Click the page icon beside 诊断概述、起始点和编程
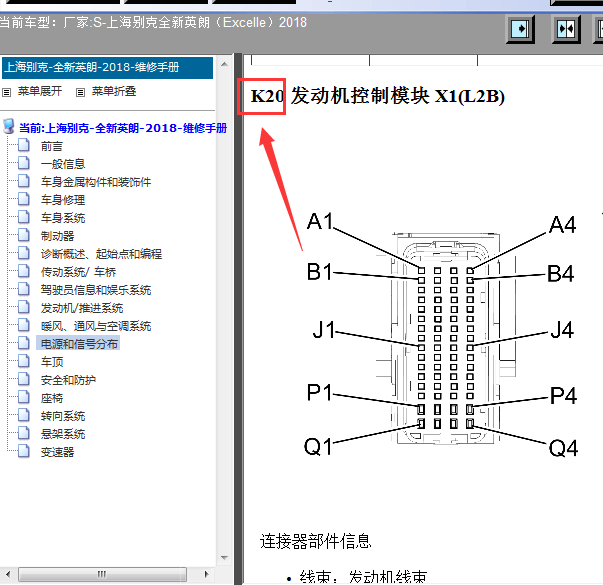603x585 pixels. pos(24,253)
